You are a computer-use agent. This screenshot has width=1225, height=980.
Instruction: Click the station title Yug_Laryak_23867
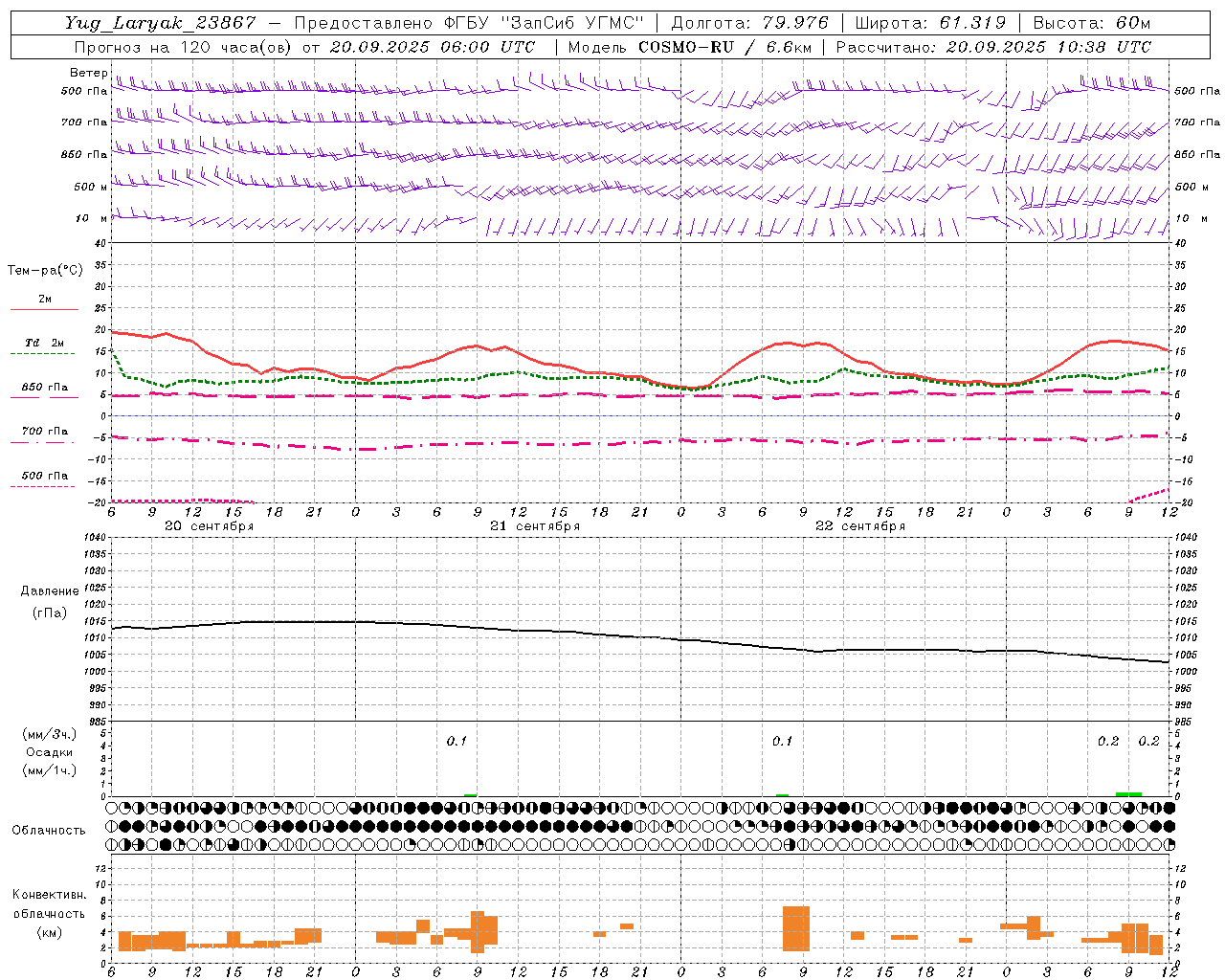161,23
